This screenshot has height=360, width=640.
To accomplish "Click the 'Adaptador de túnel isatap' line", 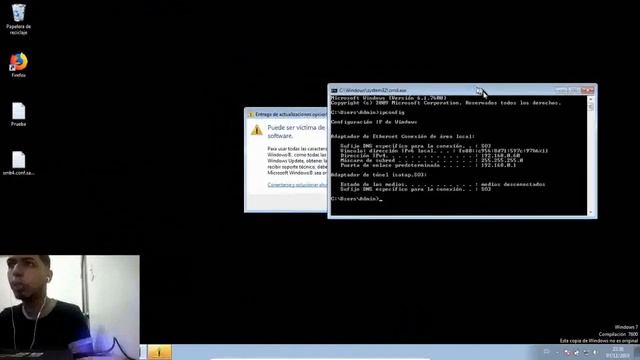I will [x=379, y=175].
